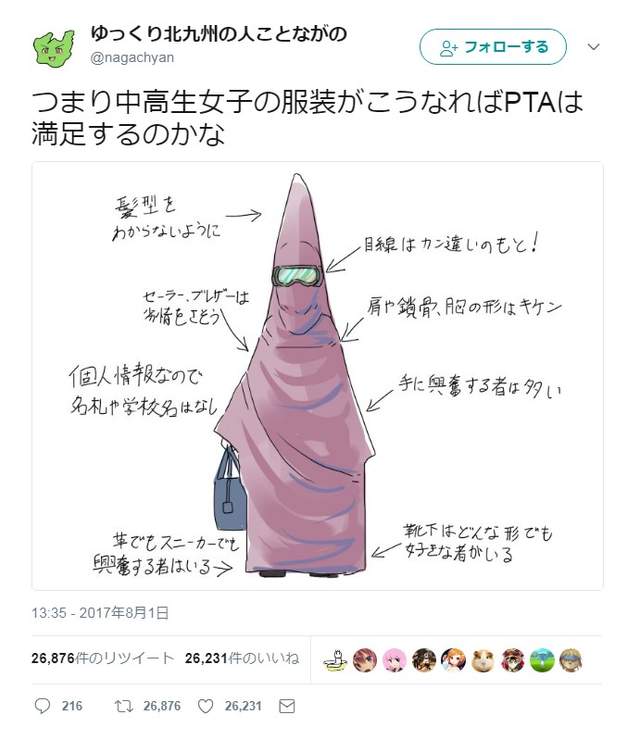Open ゆっくり北九州の人ことながの display name
640x740 pixels.
219,34
